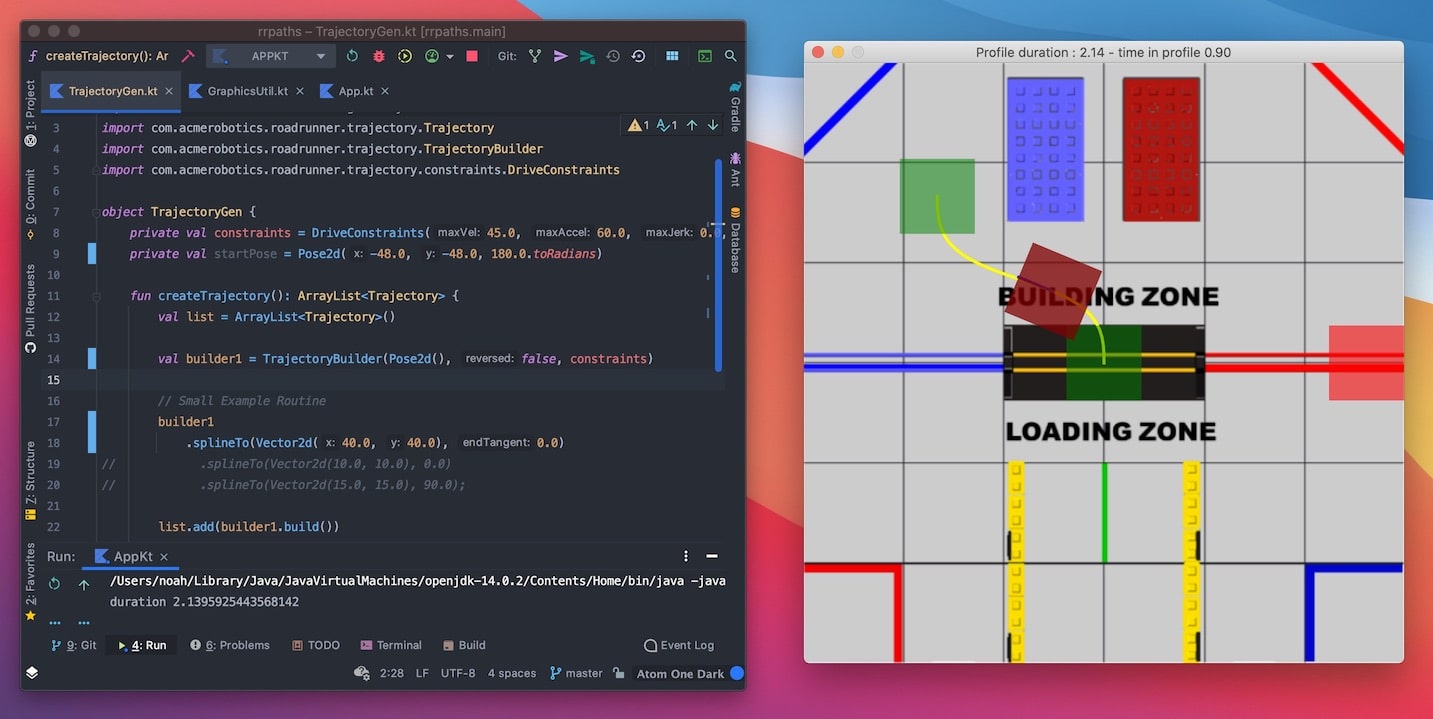
Task: Open the Event Log
Action: click(679, 645)
